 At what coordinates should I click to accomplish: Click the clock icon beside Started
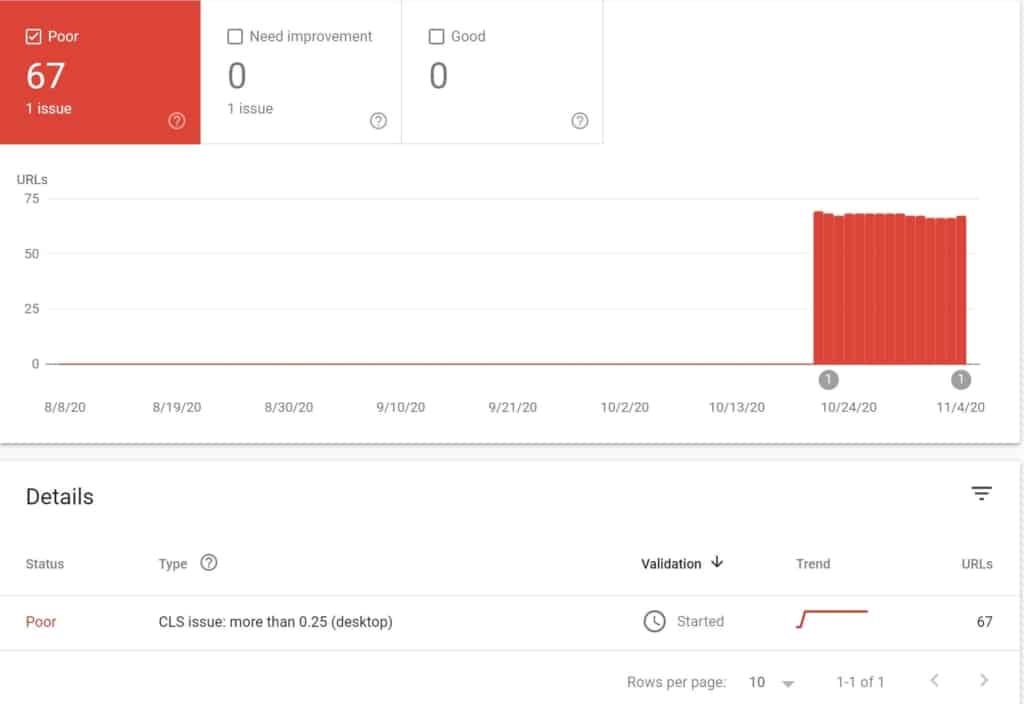(x=654, y=621)
